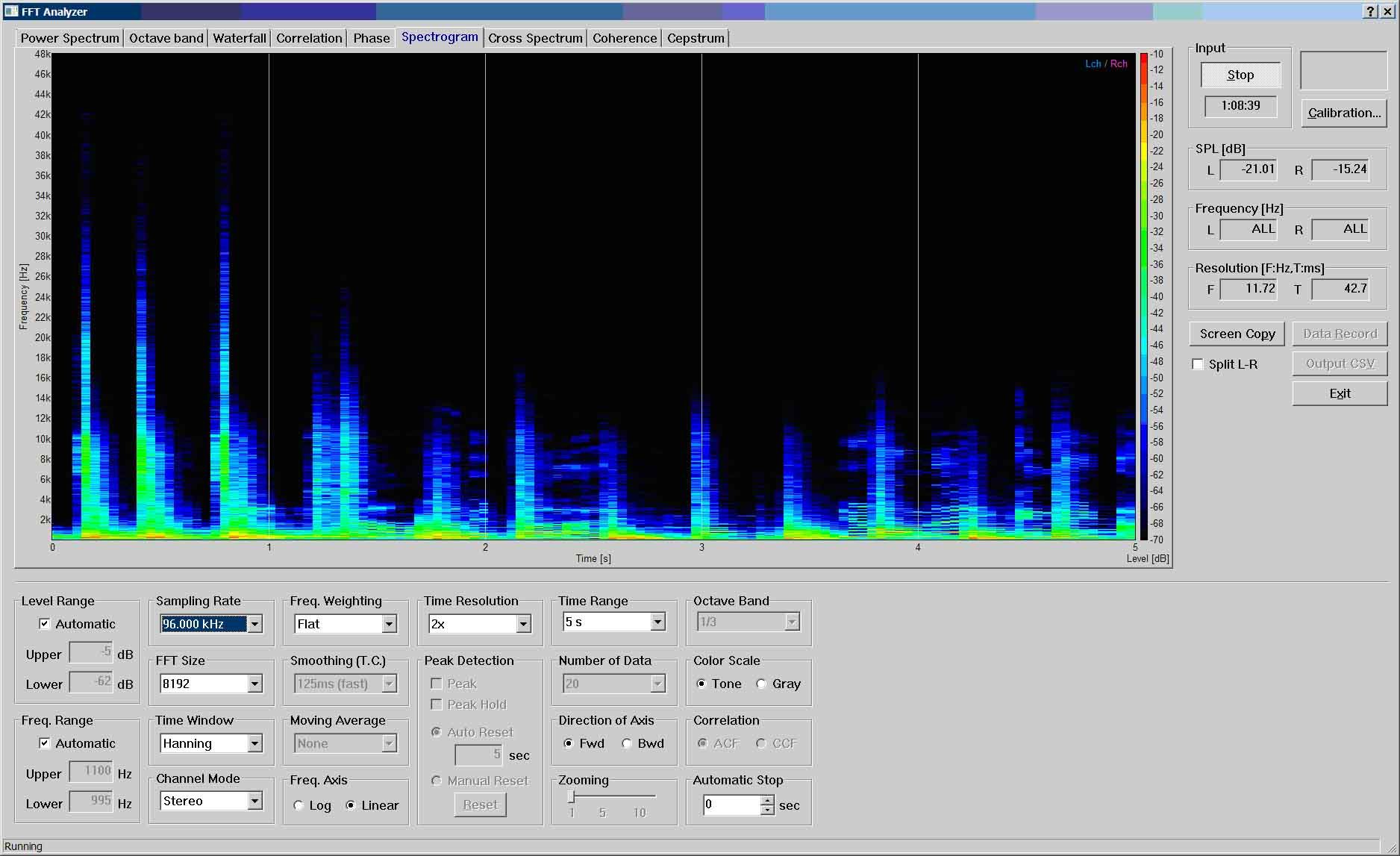
Task: Open the Cross Spectrum tab
Action: point(535,38)
